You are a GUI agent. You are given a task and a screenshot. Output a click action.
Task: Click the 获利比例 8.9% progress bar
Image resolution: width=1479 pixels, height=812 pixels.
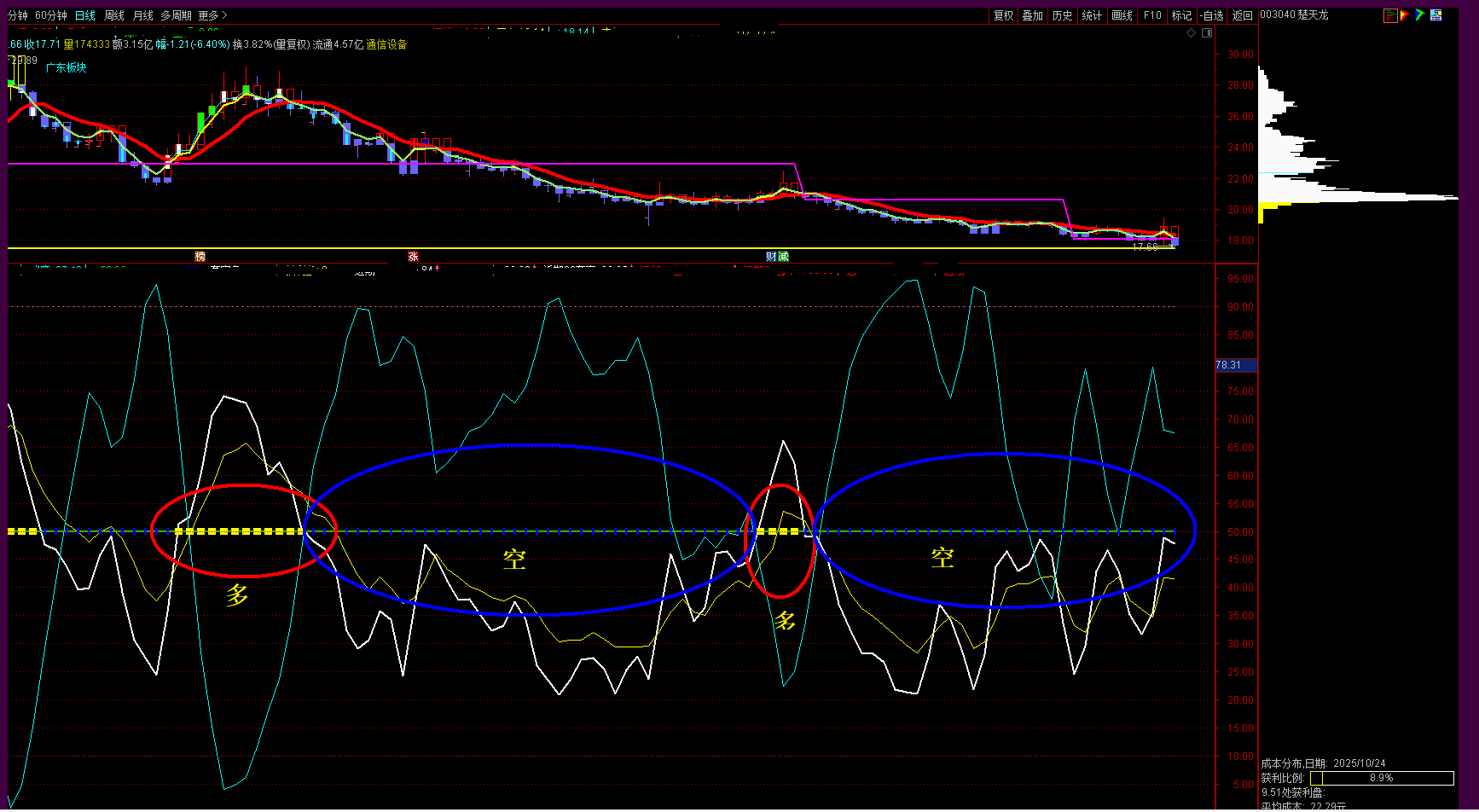[x=1382, y=778]
